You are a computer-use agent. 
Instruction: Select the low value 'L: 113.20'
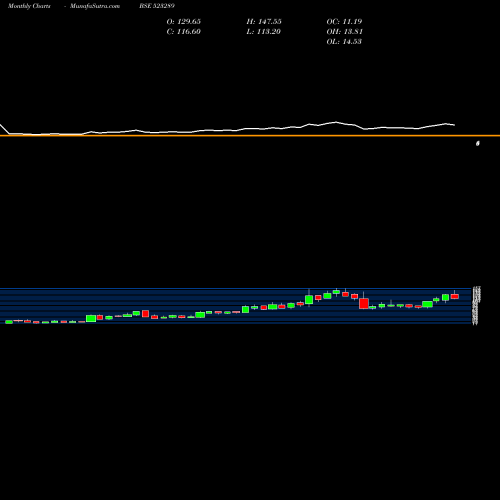[264, 32]
